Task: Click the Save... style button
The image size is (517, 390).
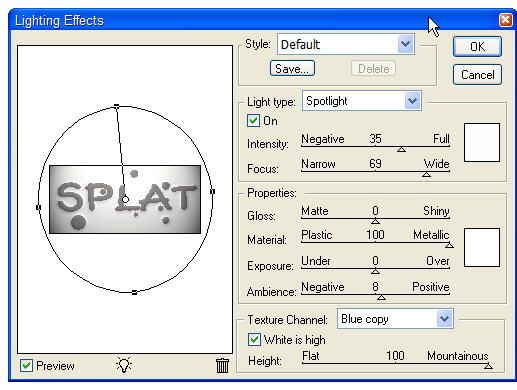Action: pyautogui.click(x=292, y=69)
